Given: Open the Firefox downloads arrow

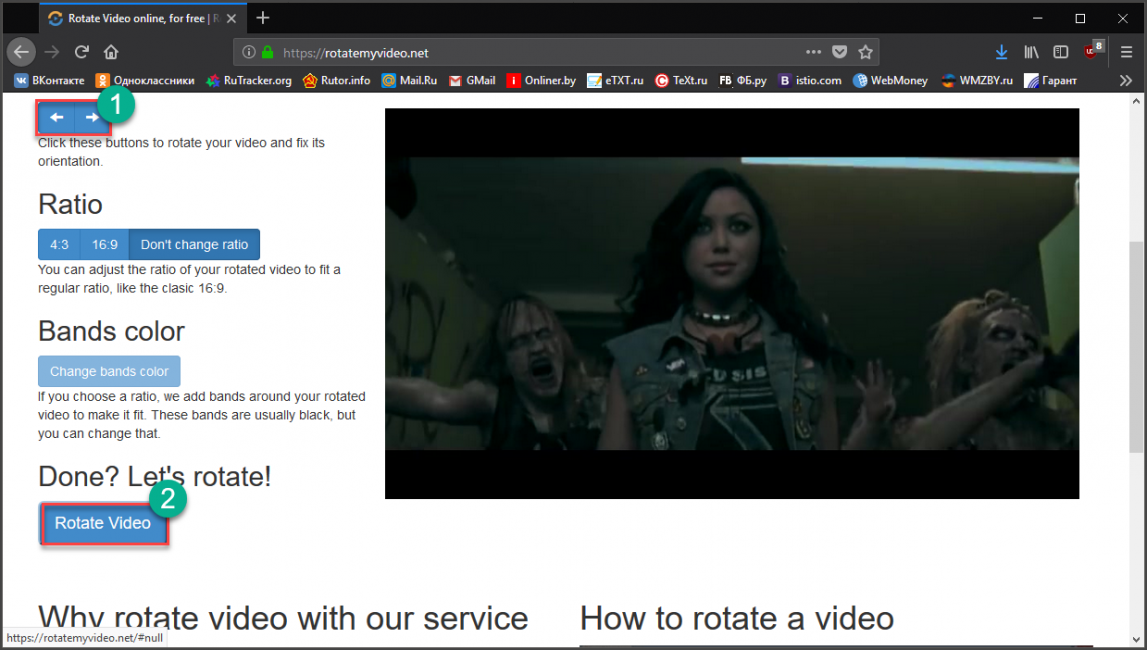Looking at the screenshot, I should pos(1002,52).
